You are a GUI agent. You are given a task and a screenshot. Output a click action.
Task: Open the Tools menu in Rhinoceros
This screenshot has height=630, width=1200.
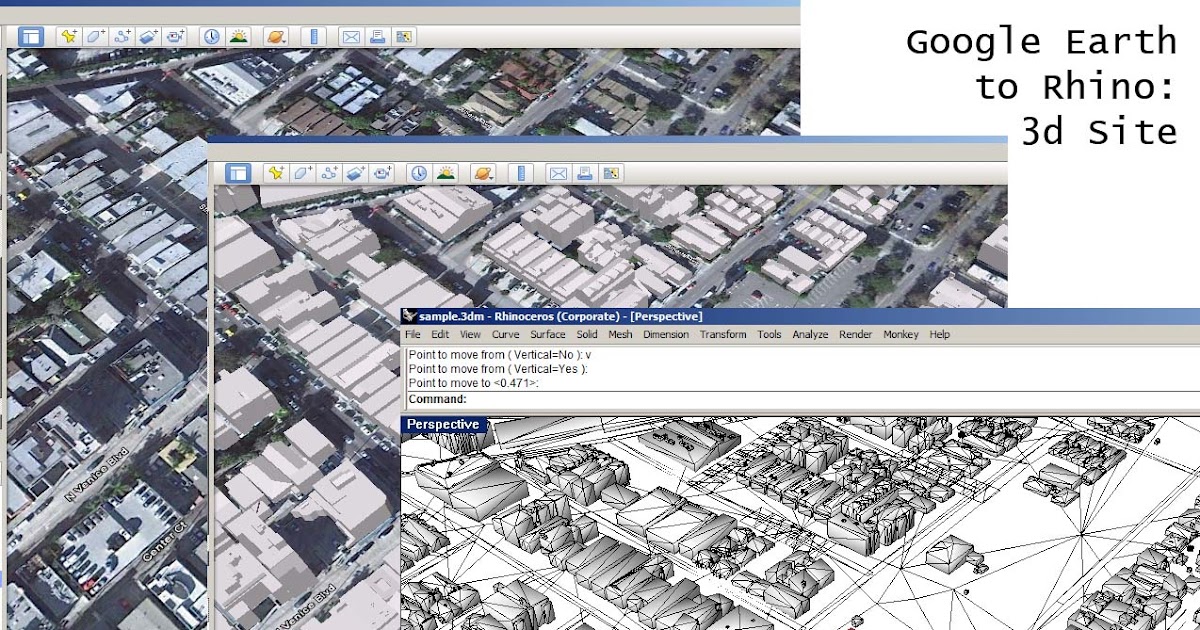(769, 335)
